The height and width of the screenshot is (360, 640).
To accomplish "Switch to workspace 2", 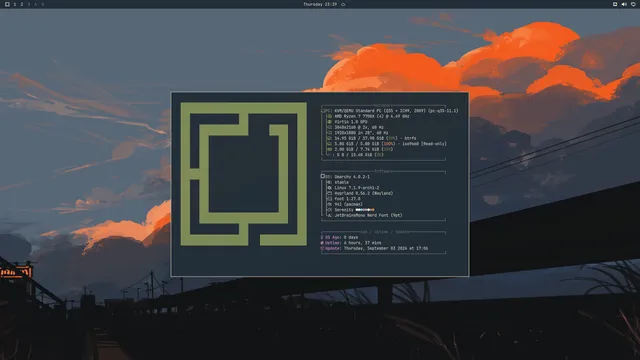I will click(x=22, y=4).
